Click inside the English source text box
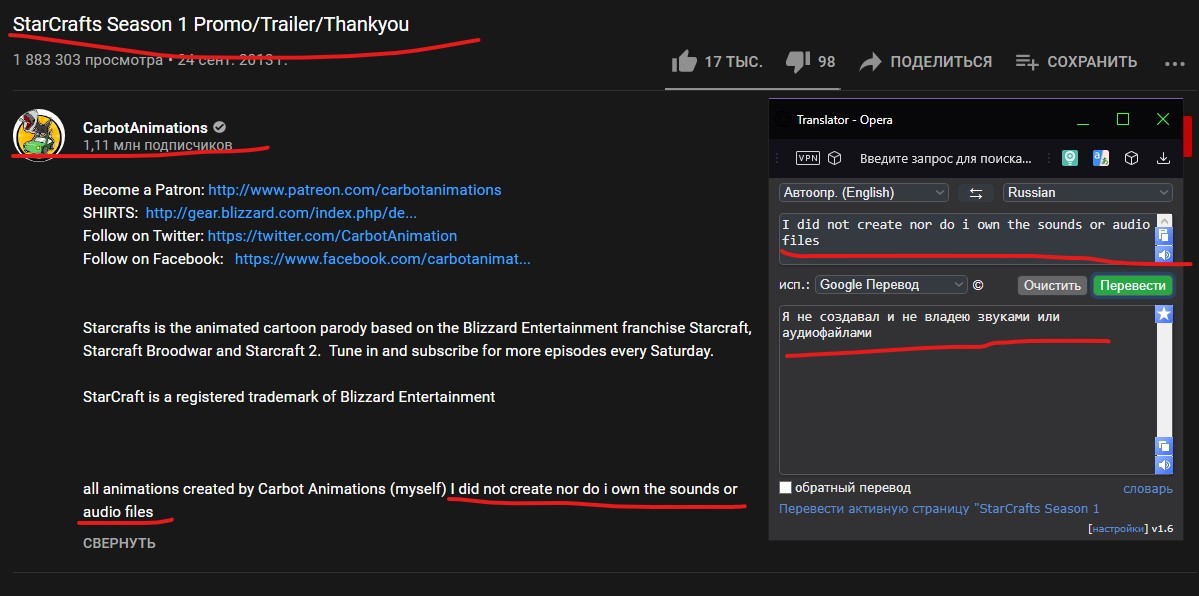The image size is (1199, 596). click(x=967, y=238)
